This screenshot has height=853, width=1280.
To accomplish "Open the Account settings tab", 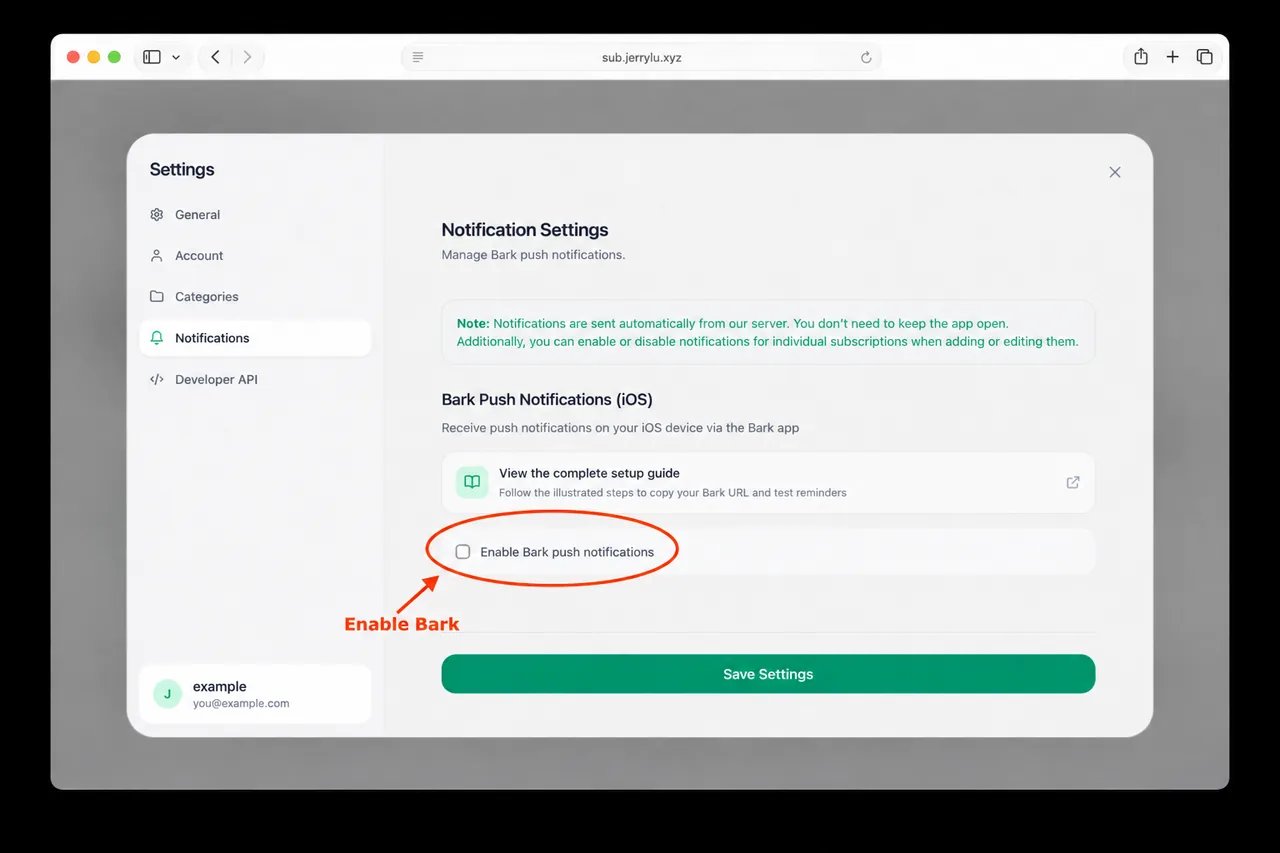I will [255, 256].
